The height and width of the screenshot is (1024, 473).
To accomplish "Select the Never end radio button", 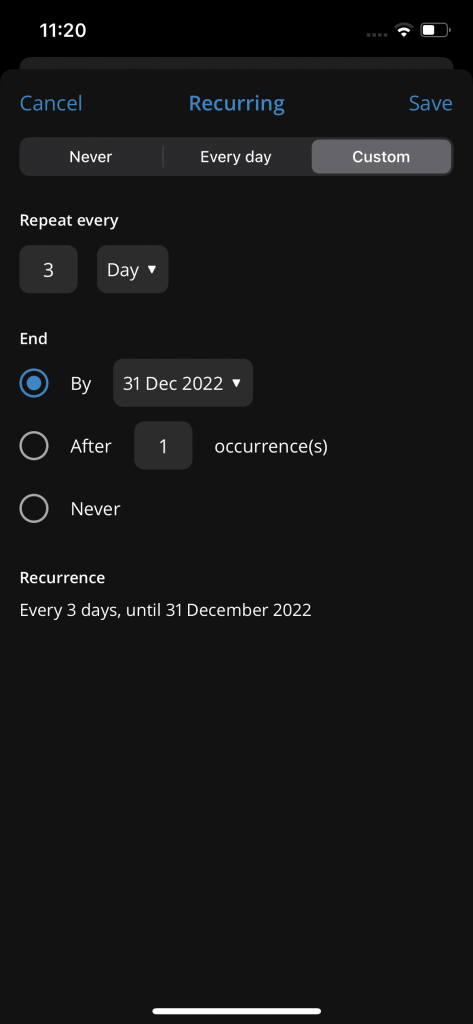I will click(34, 508).
